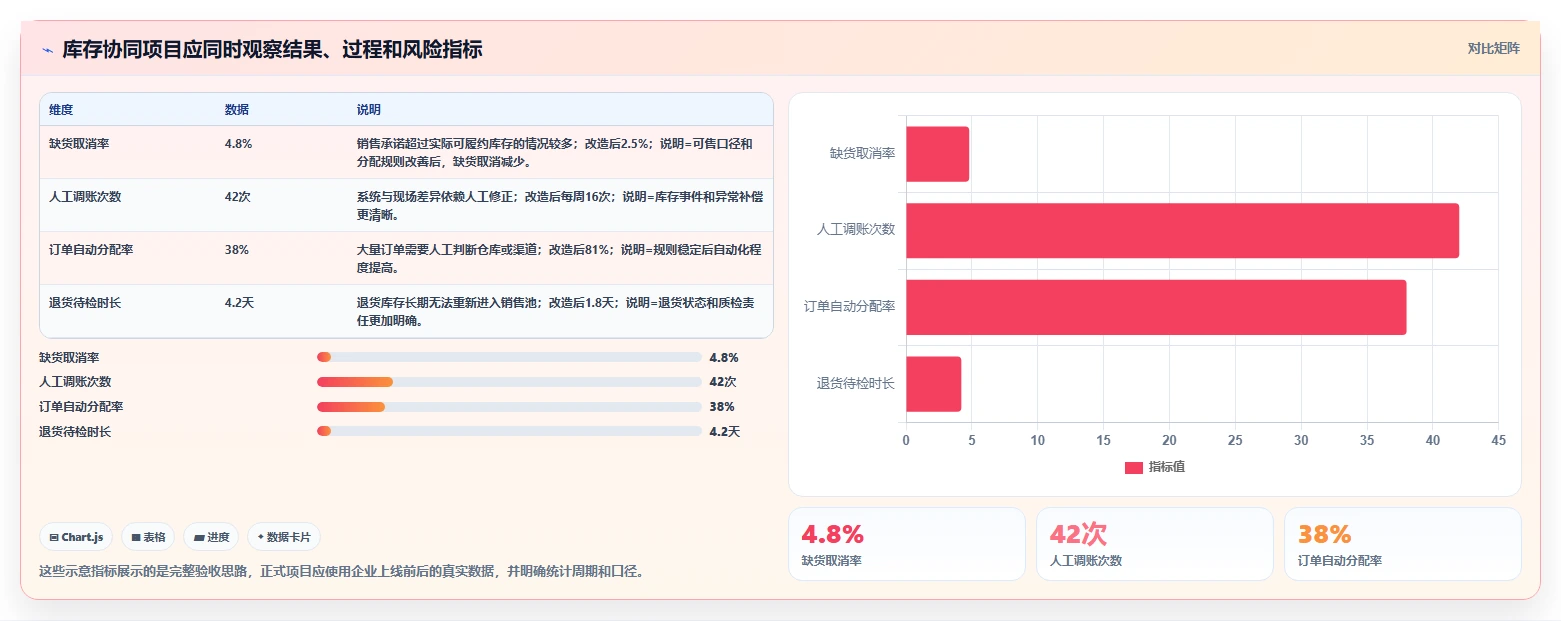Click the 4.2天 value beside progress bar
Viewport: 1561px width, 621px height.
tap(725, 431)
